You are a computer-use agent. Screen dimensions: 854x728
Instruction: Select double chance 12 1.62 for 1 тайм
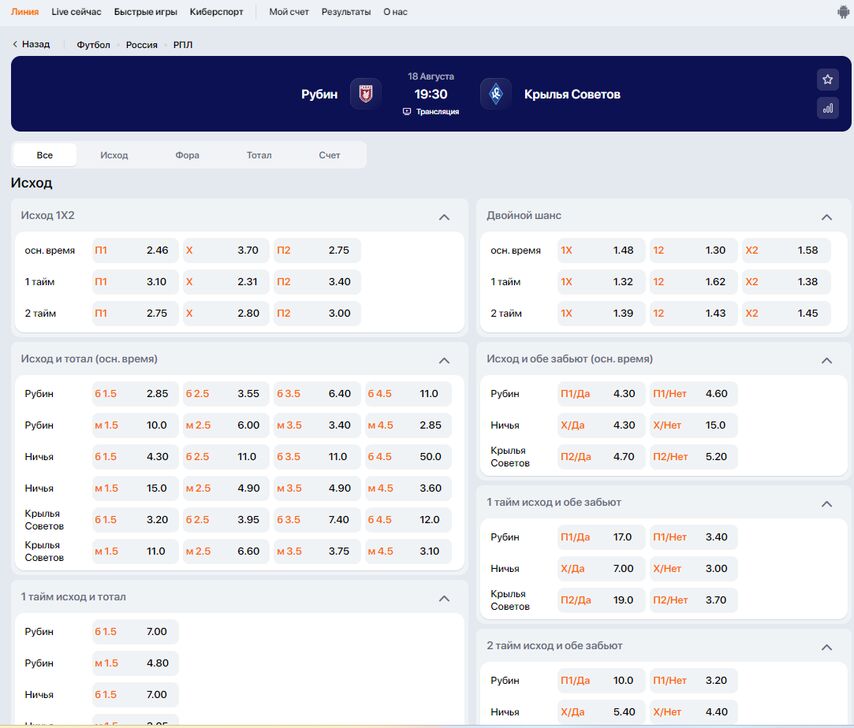[693, 282]
